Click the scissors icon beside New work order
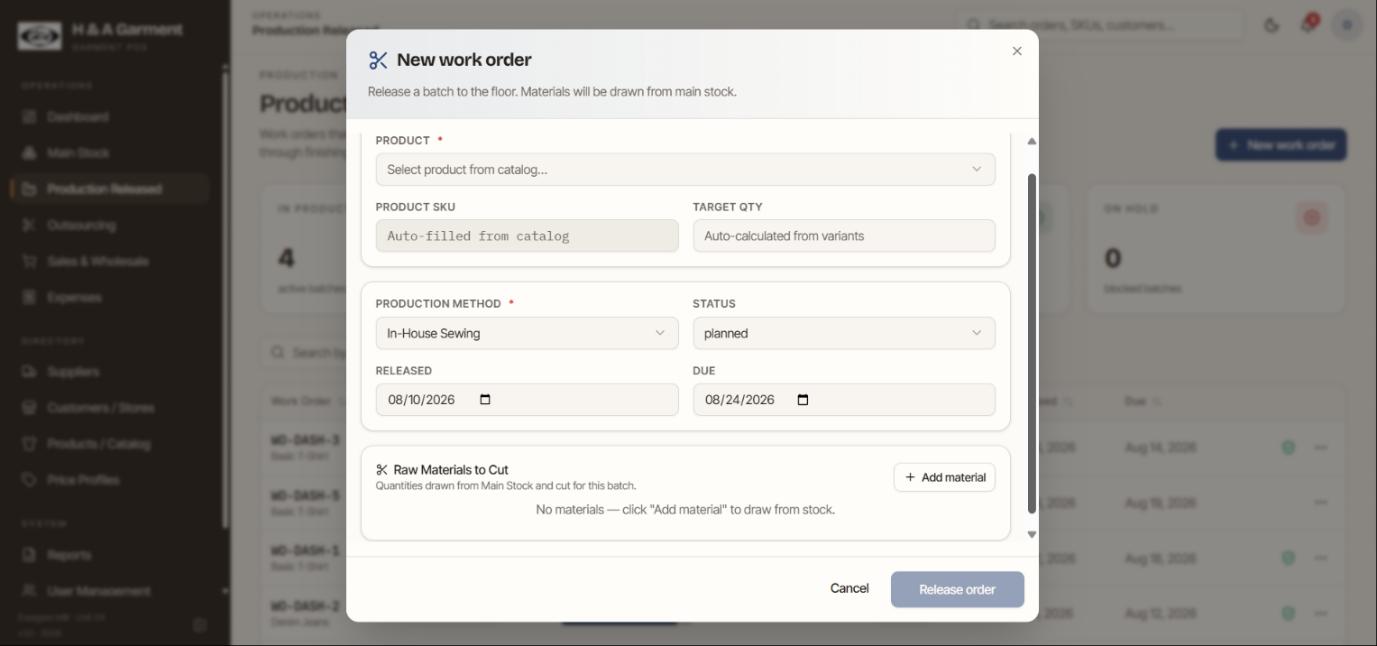The height and width of the screenshot is (646, 1377). click(378, 60)
